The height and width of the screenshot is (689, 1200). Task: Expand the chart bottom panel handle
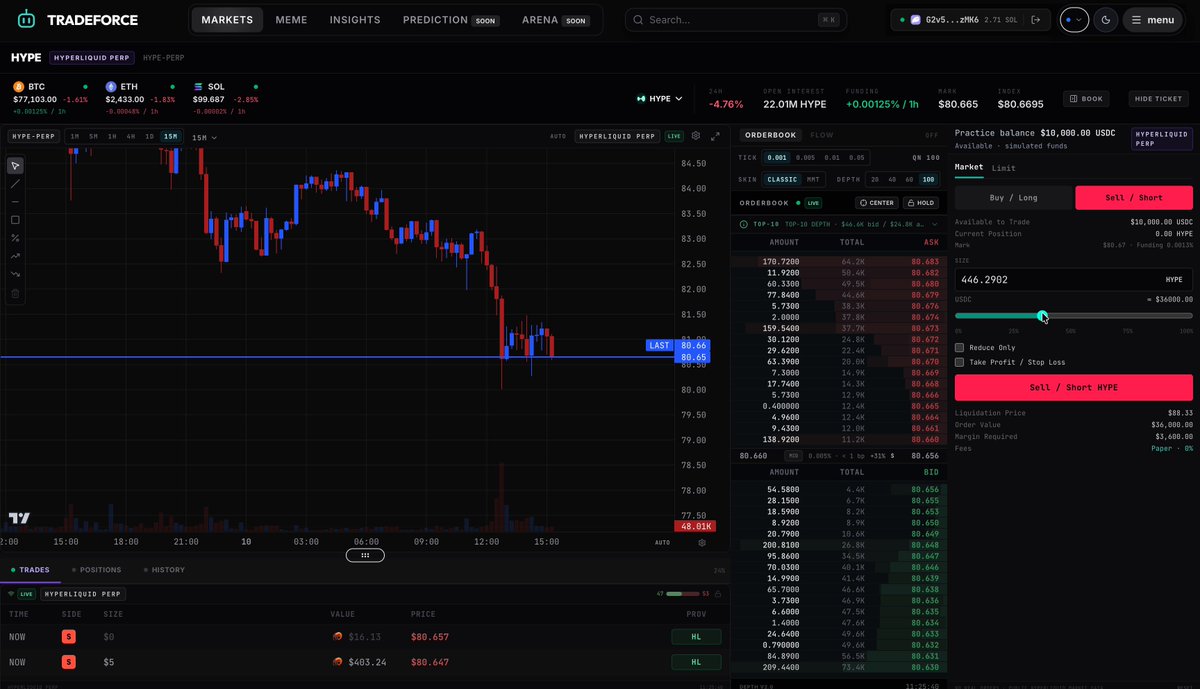coord(365,554)
